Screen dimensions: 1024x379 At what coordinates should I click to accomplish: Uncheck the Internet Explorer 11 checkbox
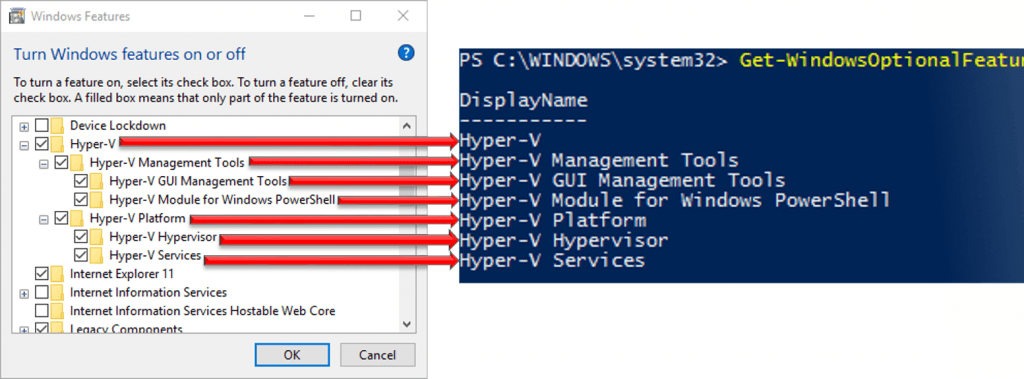(42, 274)
